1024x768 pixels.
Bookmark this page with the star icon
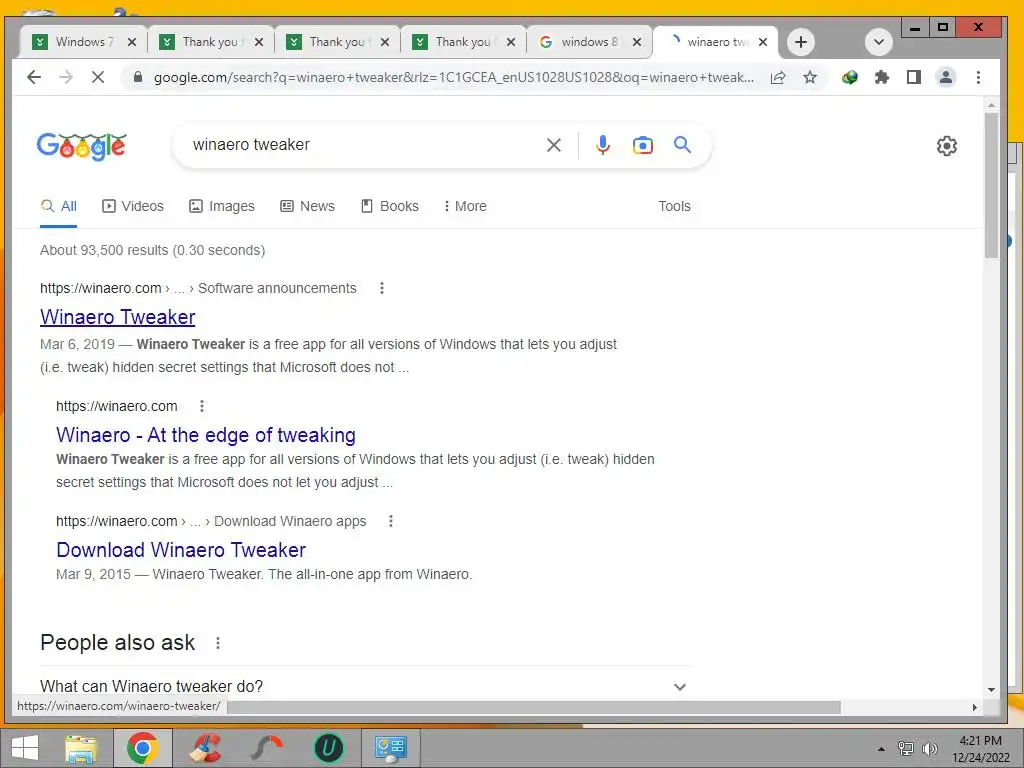810,78
